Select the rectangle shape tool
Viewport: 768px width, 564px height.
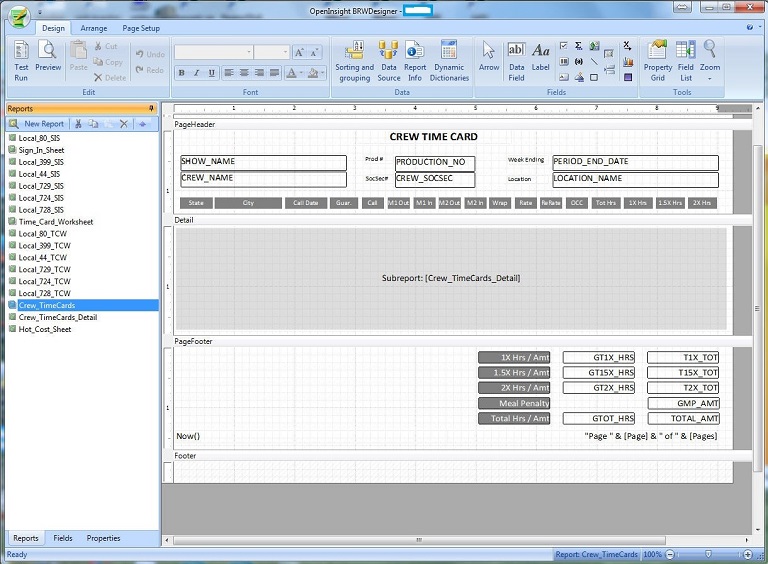click(594, 77)
